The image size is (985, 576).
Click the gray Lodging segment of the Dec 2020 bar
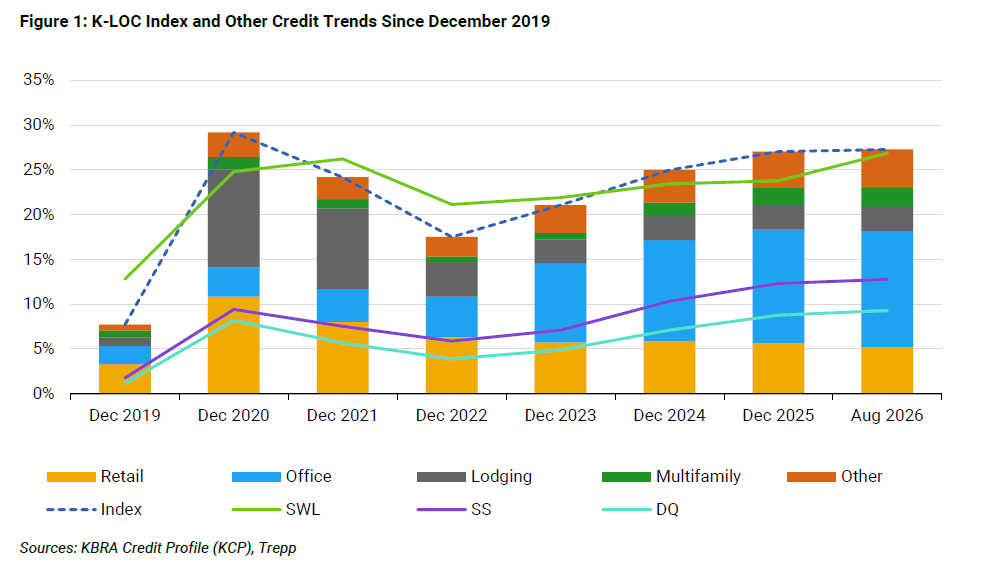[x=234, y=219]
